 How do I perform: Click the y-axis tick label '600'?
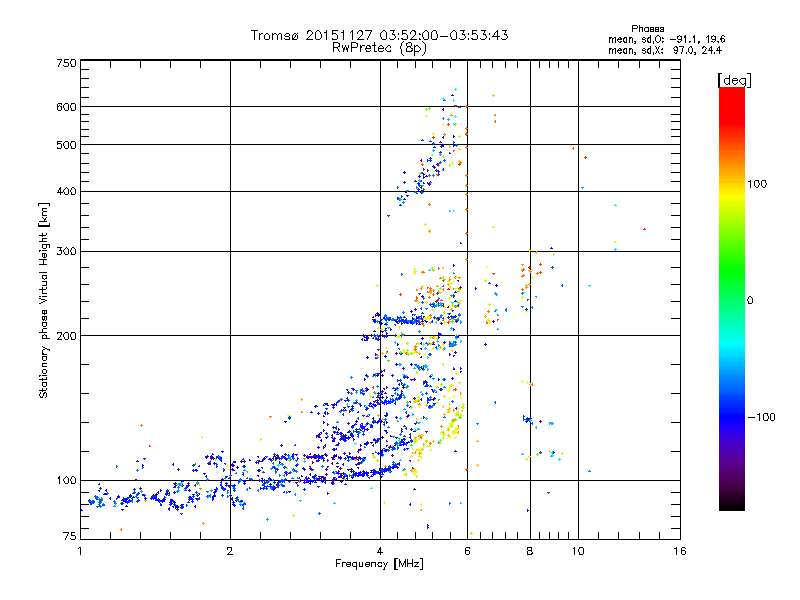coord(66,107)
